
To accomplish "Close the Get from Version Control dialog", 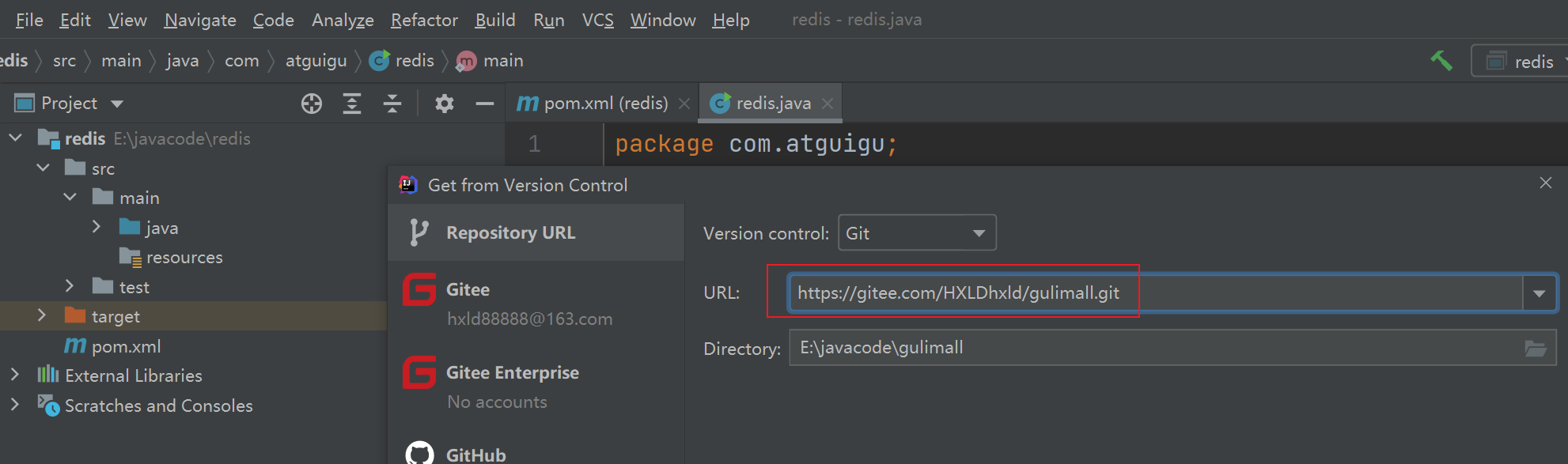I will 1546,183.
